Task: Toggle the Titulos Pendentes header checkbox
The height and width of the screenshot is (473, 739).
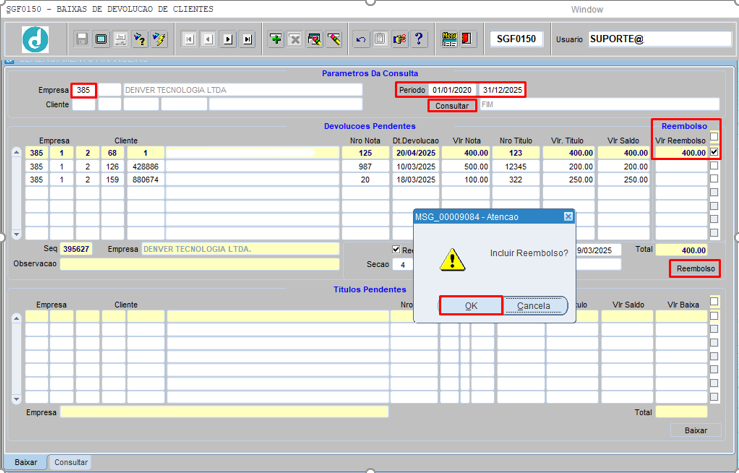Action: pyautogui.click(x=714, y=301)
